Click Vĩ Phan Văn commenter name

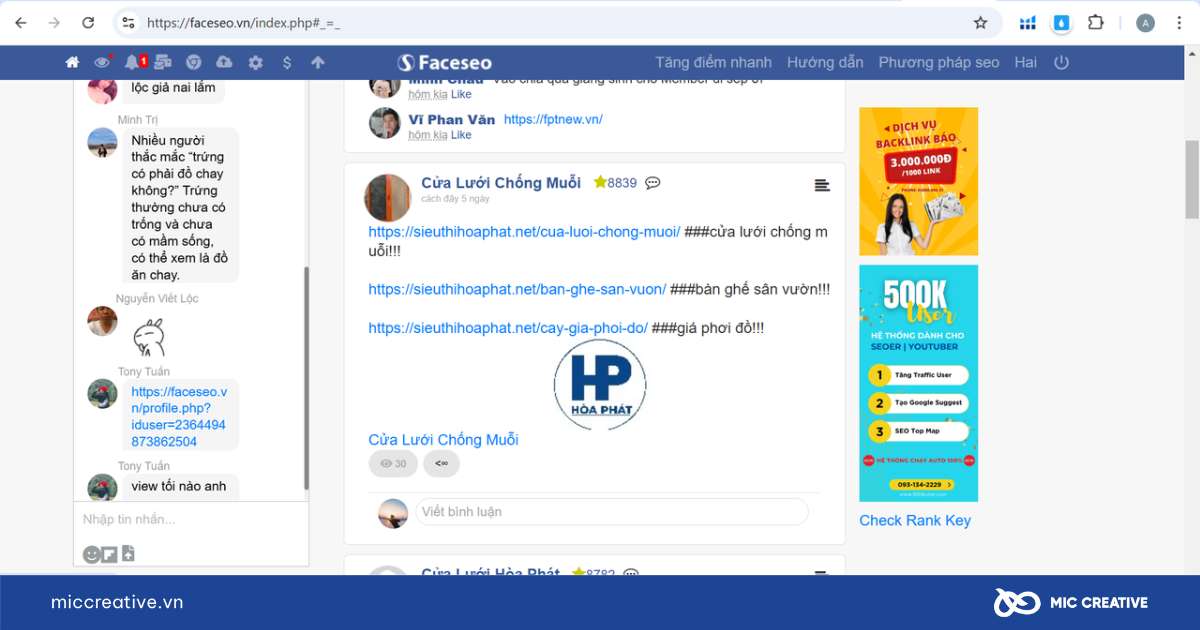[x=452, y=119]
